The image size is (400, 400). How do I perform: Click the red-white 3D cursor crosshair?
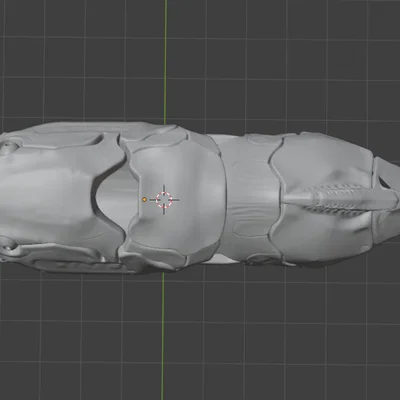[164, 200]
